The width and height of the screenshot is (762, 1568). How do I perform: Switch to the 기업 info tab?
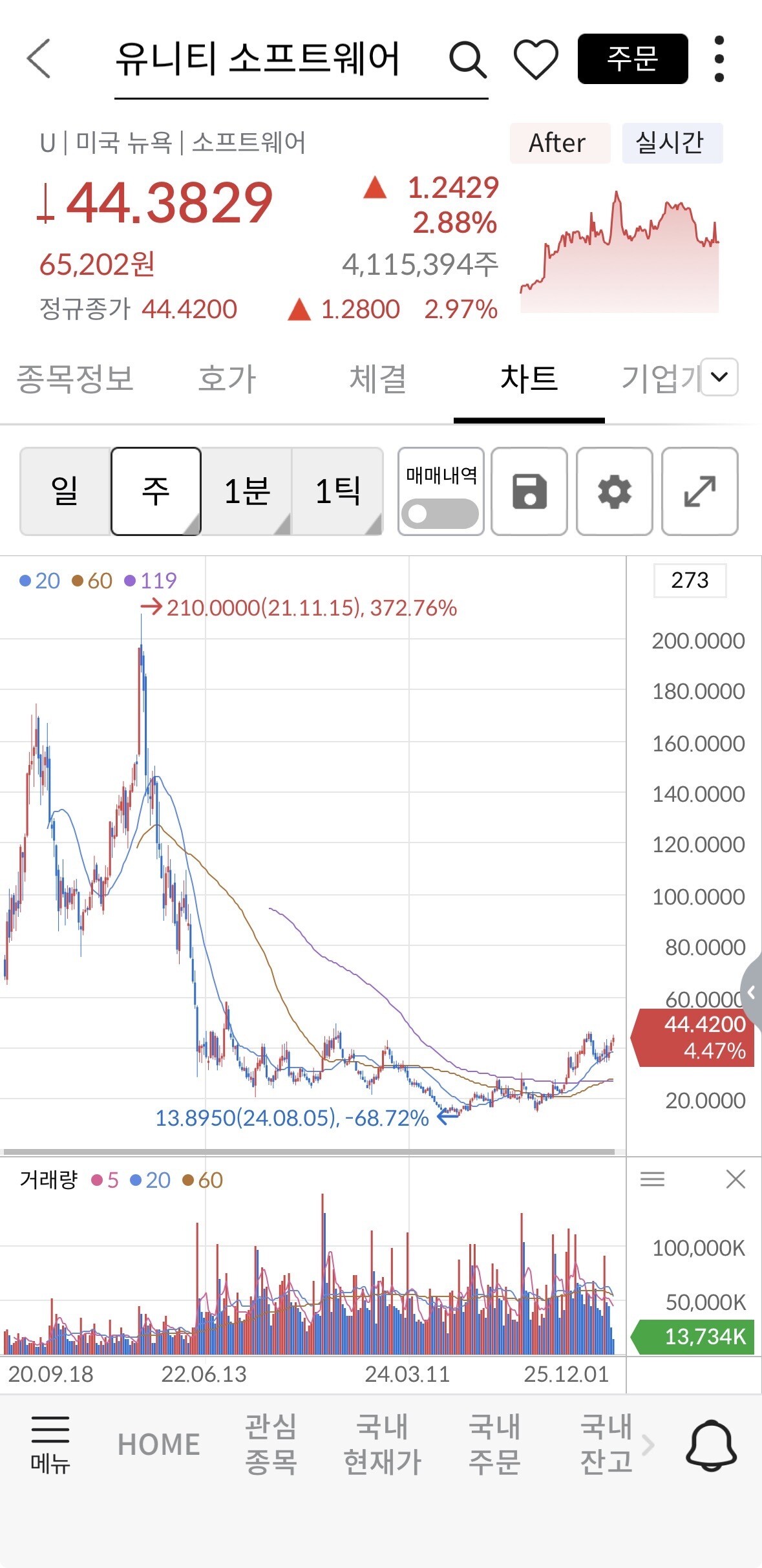659,378
